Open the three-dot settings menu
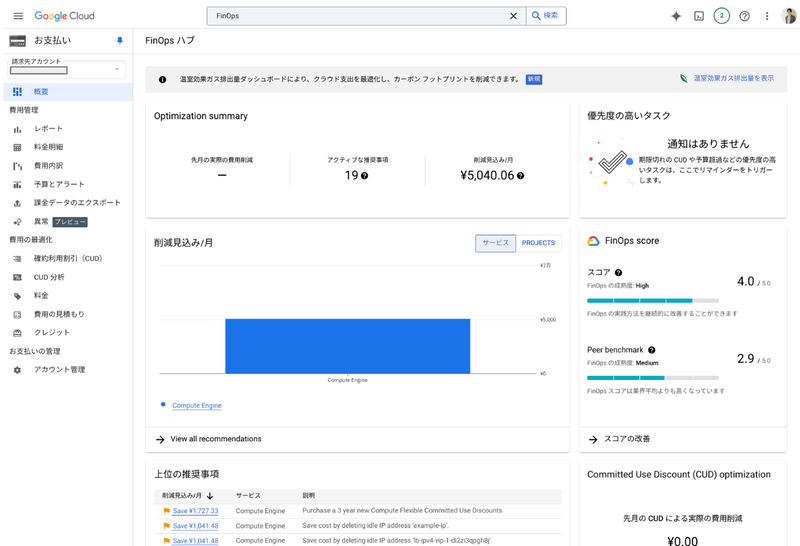Viewport: 800px width, 546px height. click(767, 16)
